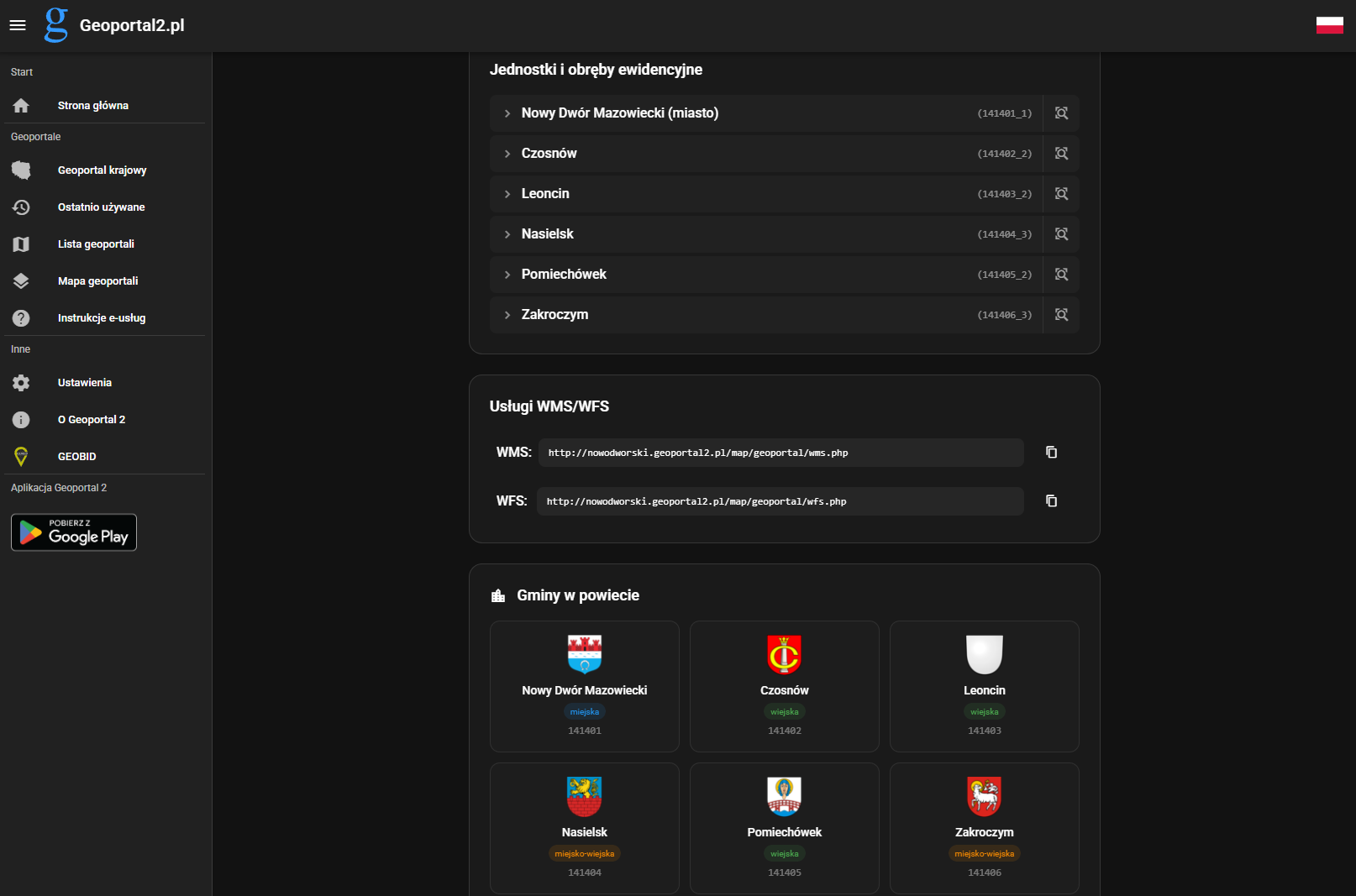Copy the WMS service URL
Image resolution: width=1356 pixels, height=896 pixels.
pyautogui.click(x=1051, y=453)
